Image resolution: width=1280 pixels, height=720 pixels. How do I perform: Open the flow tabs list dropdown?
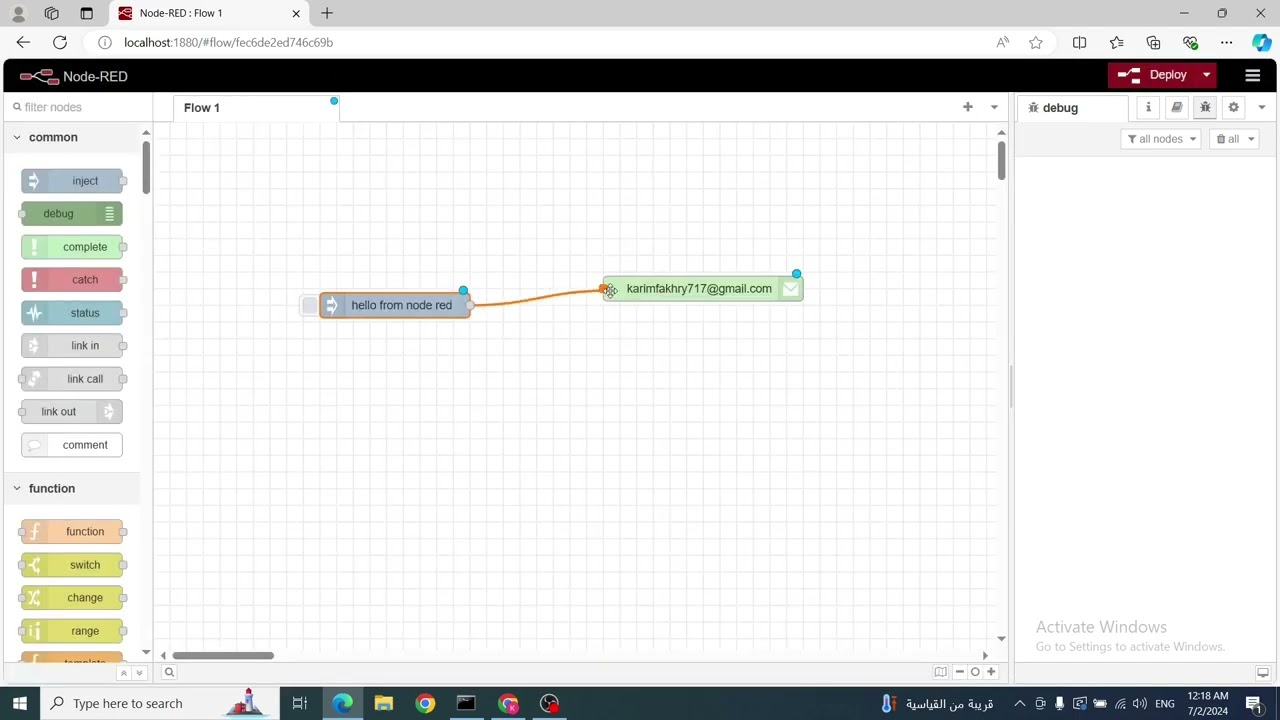click(993, 107)
